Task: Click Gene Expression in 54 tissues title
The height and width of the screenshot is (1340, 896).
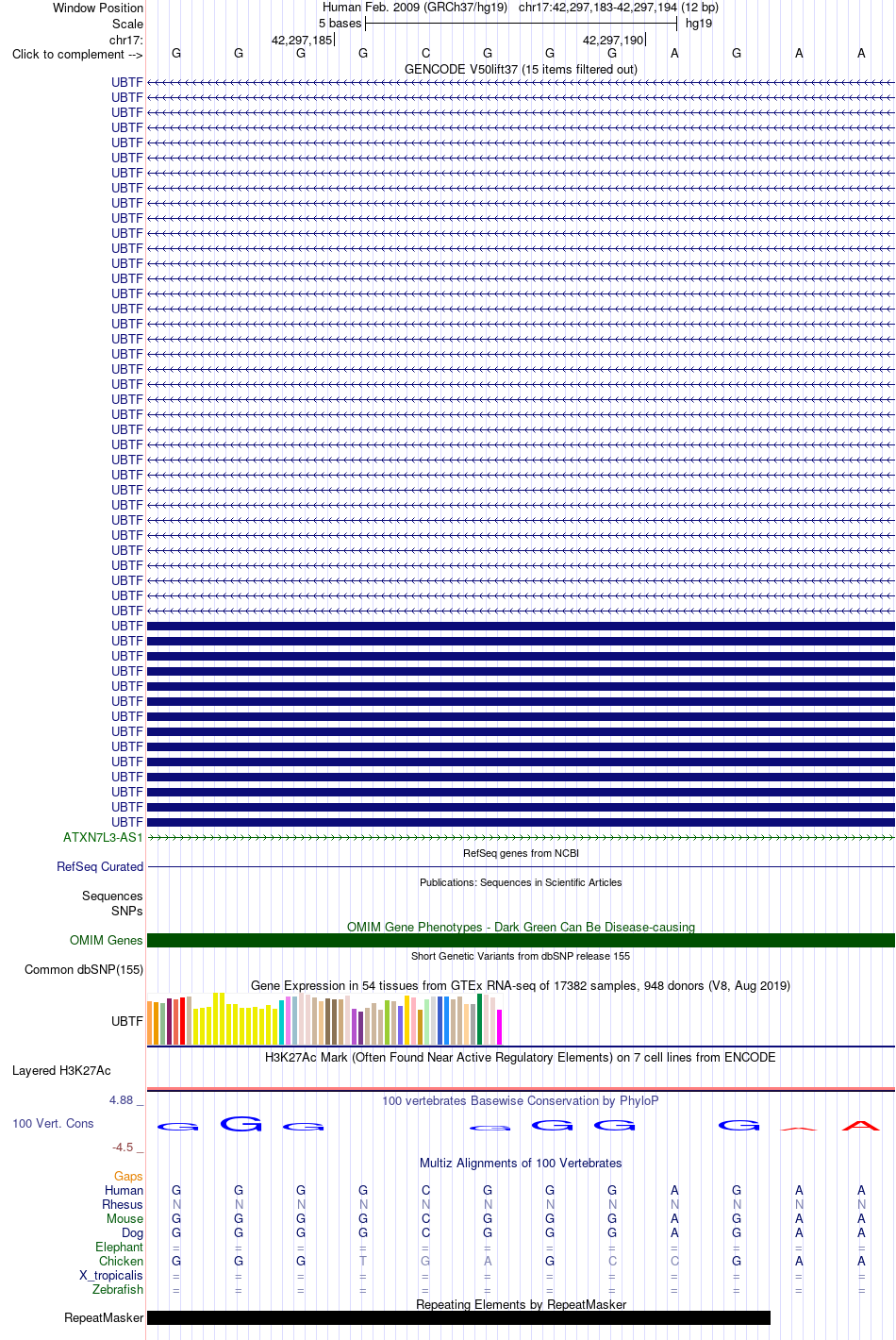Action: (x=521, y=985)
